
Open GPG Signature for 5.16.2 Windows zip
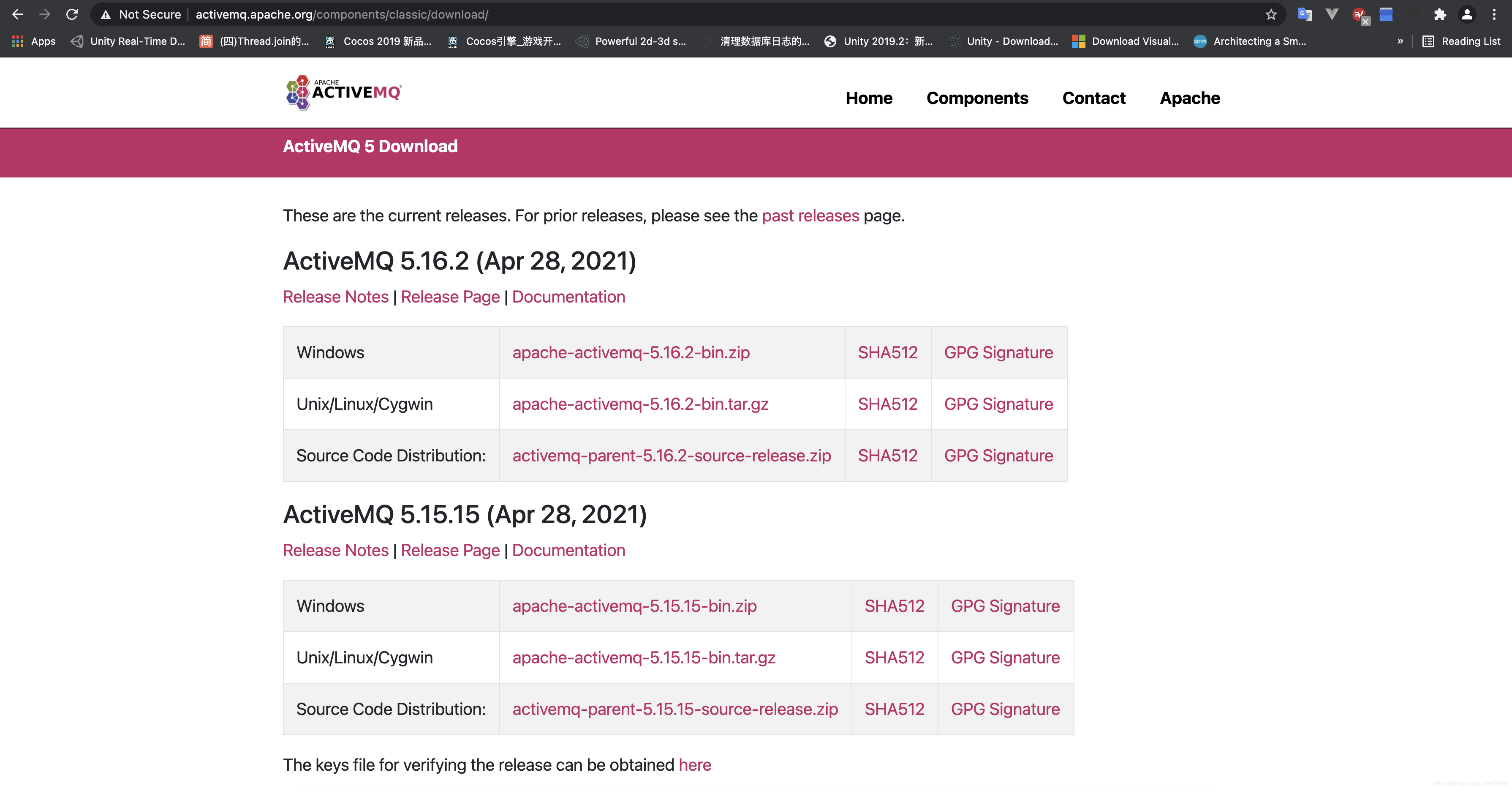[998, 352]
